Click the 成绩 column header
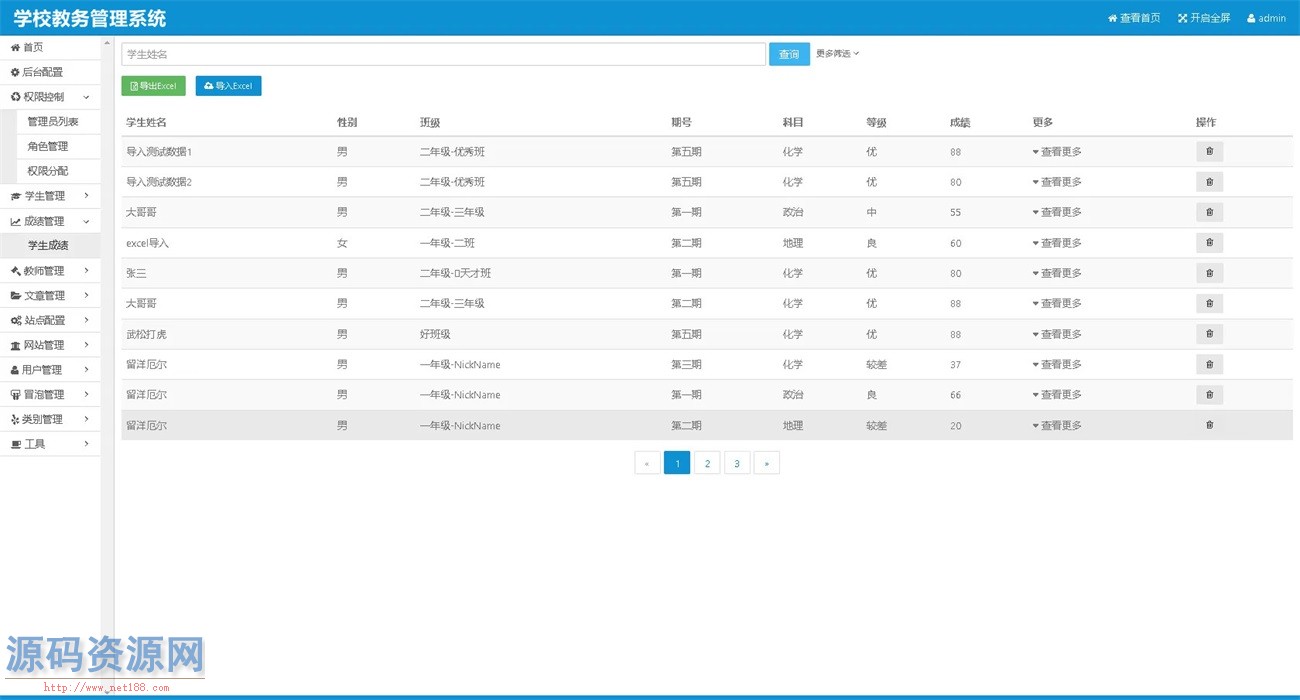 coord(960,122)
